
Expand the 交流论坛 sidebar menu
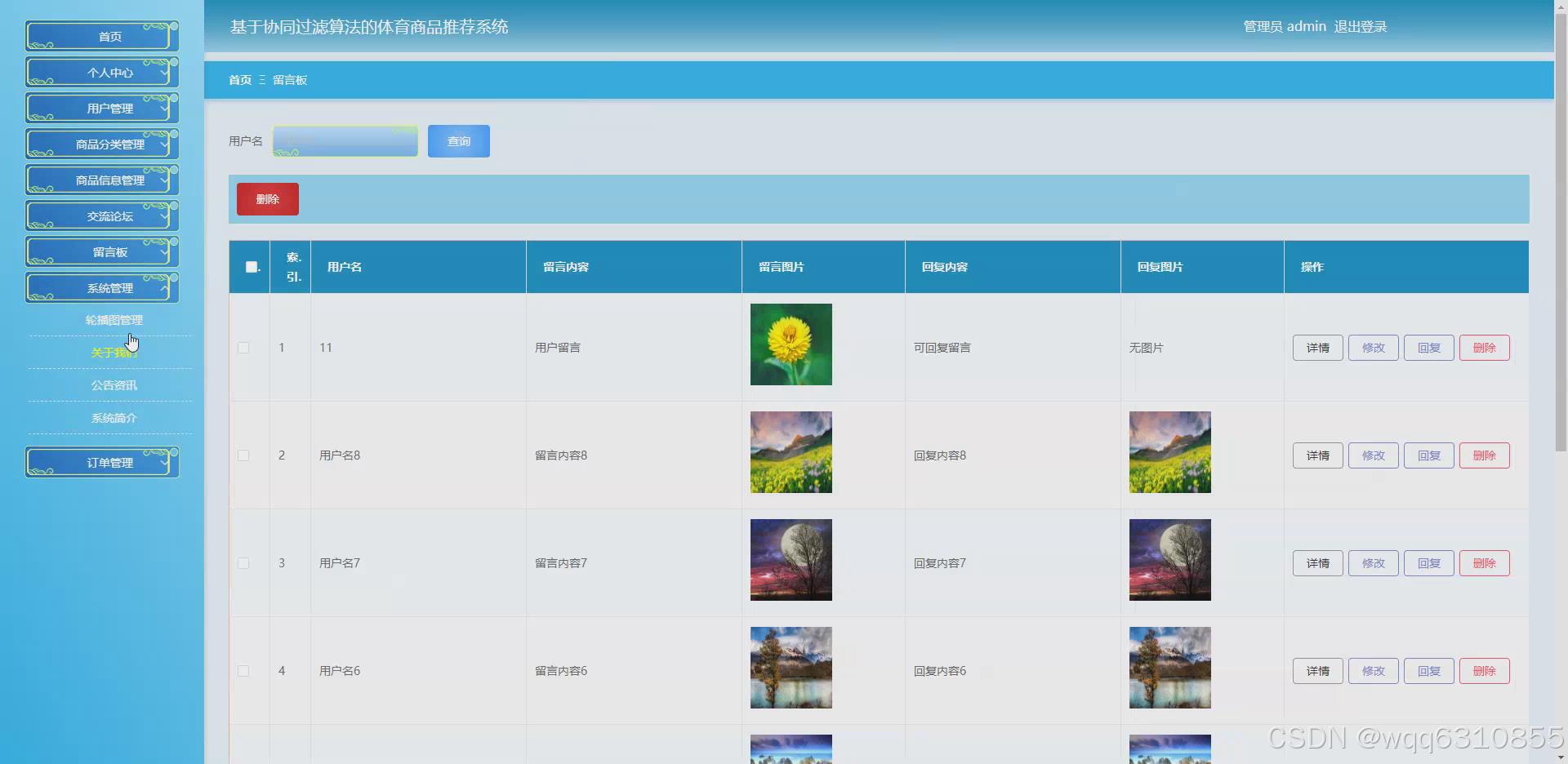pyautogui.click(x=102, y=216)
